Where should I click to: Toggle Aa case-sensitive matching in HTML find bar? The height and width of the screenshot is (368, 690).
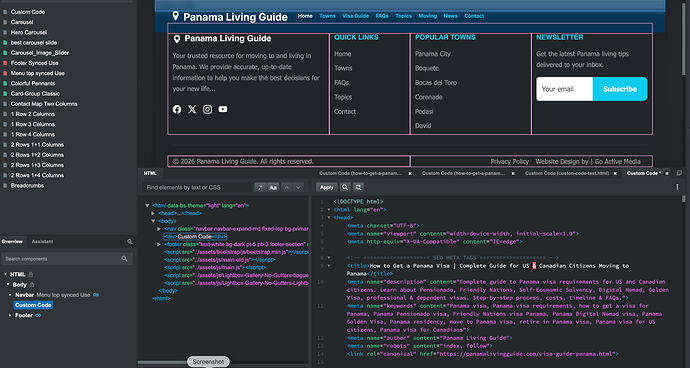(273, 188)
